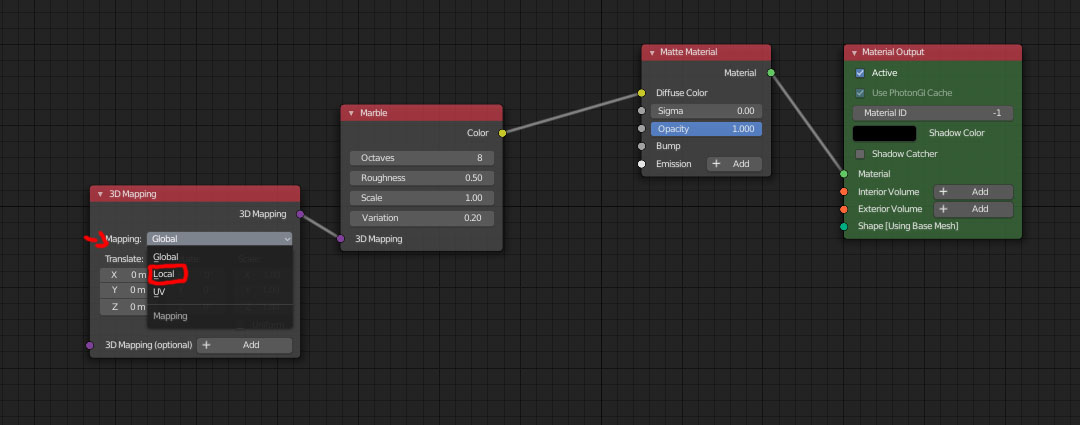Screen dimensions: 1080x425
Task: Click the Add button beside Emission
Action: 734,164
